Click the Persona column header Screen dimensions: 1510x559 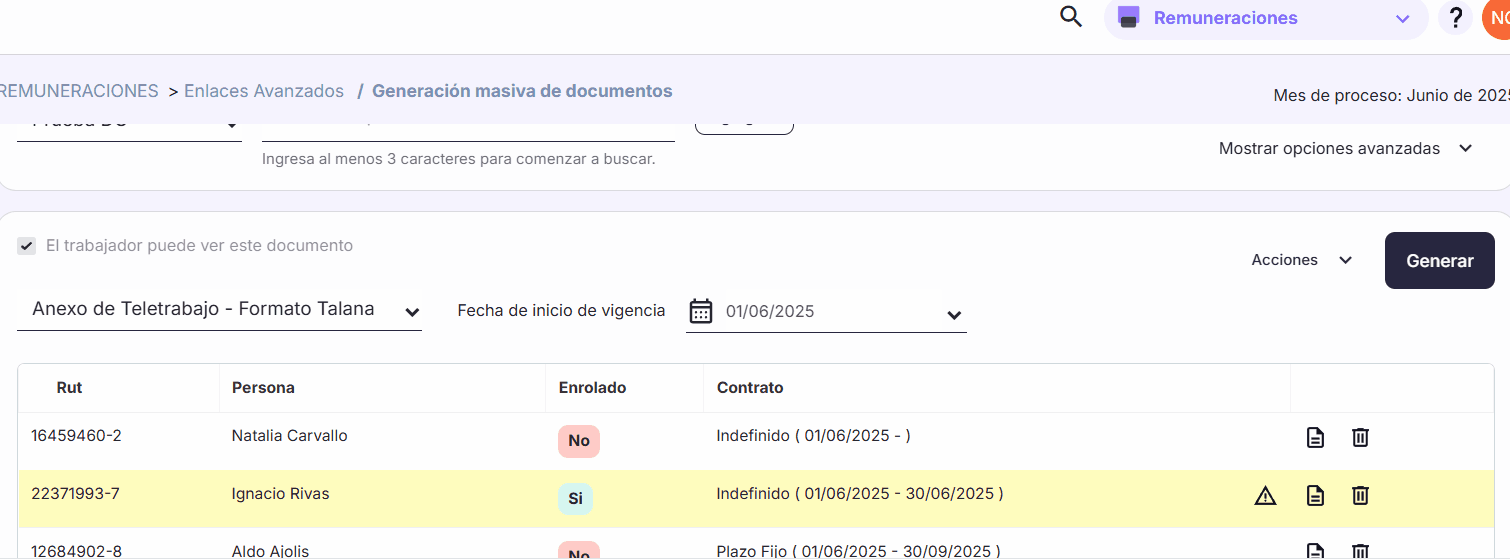click(263, 388)
